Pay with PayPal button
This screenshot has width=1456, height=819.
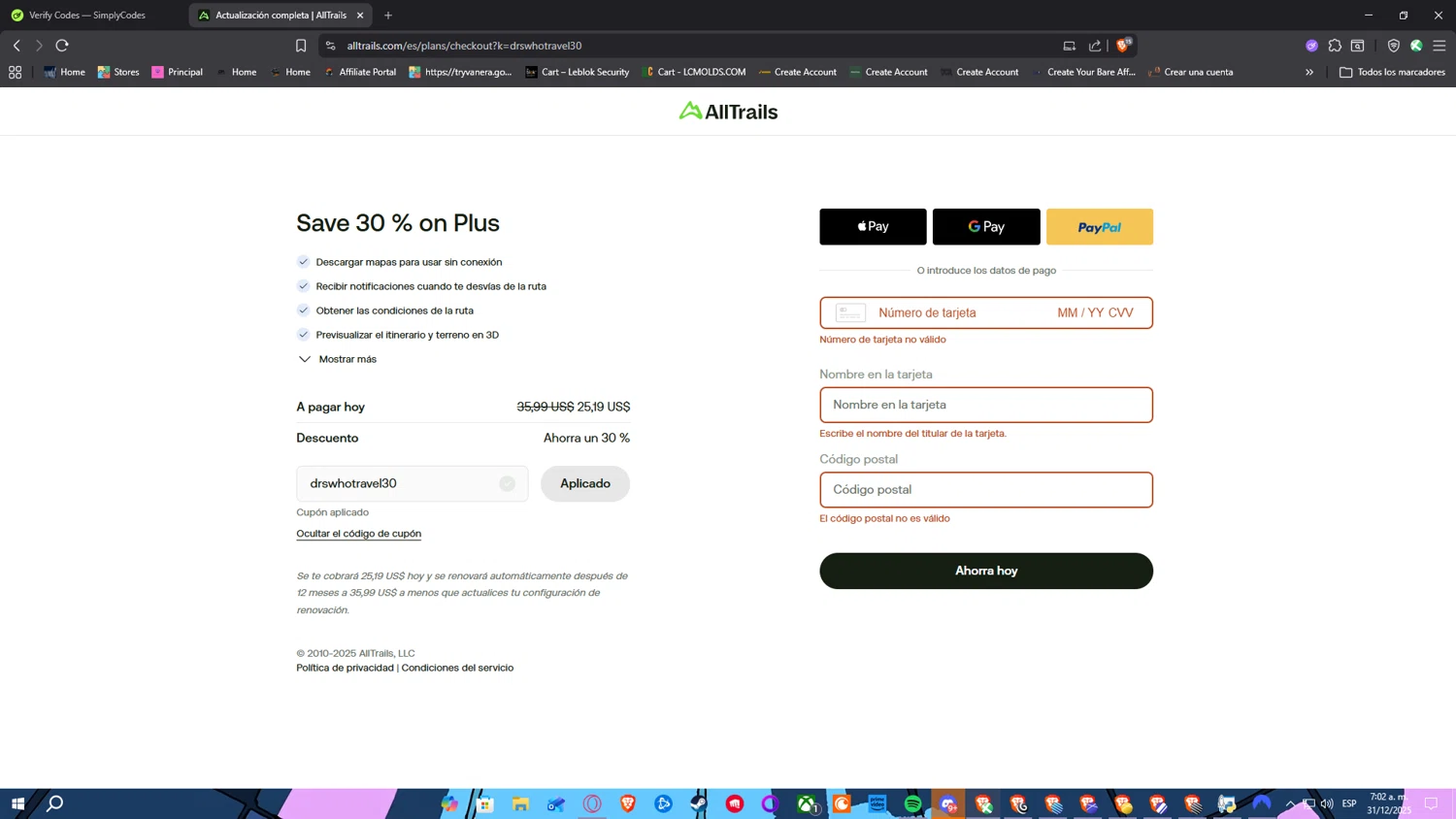click(1100, 226)
